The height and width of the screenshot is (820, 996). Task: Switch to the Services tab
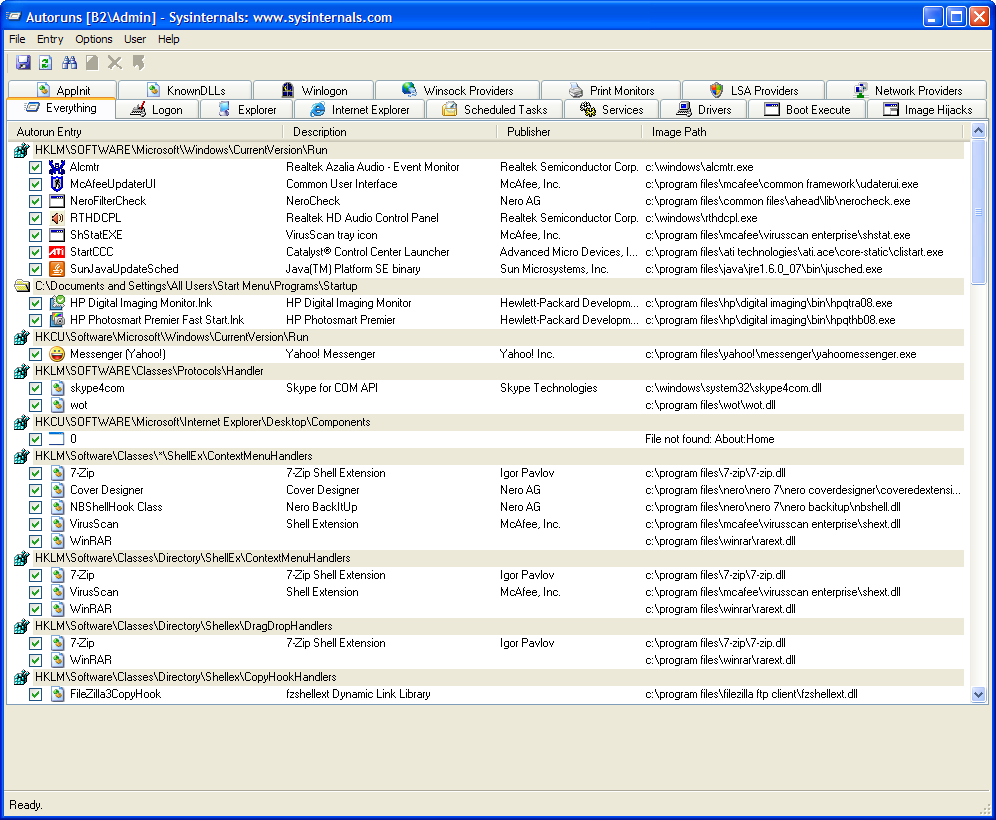pyautogui.click(x=611, y=109)
